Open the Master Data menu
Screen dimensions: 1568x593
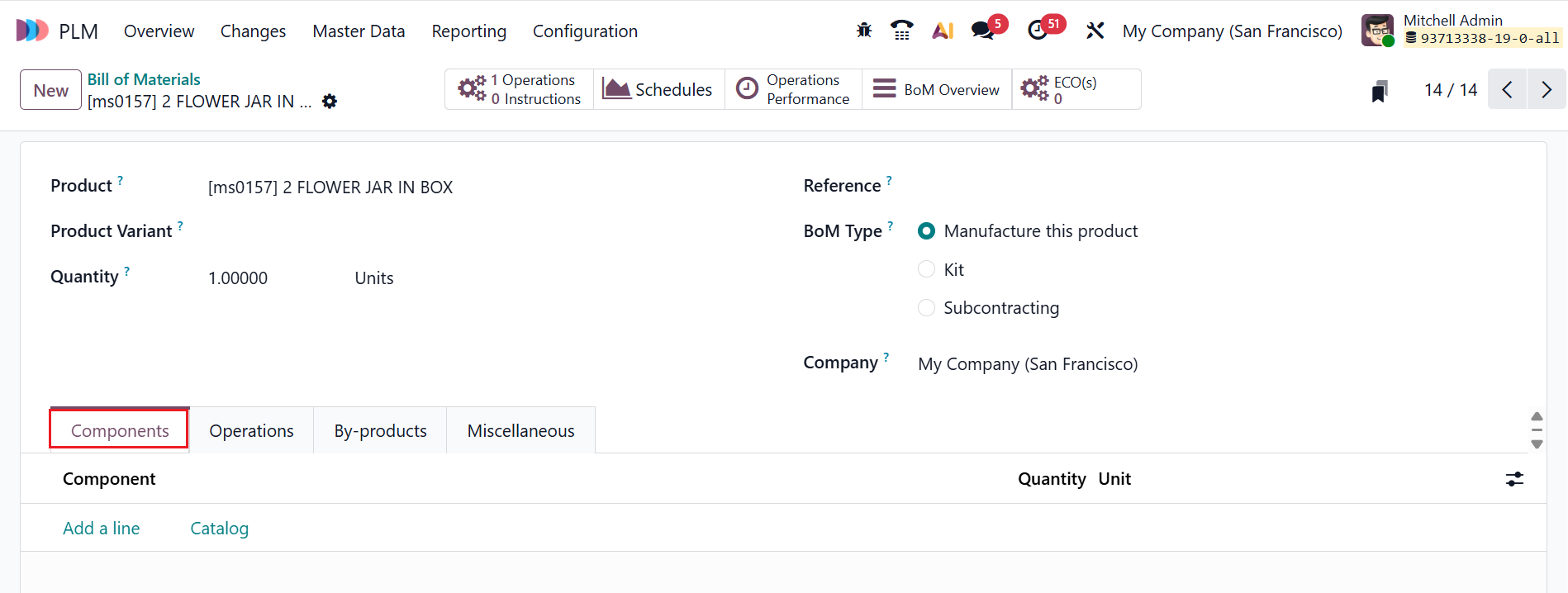359,31
